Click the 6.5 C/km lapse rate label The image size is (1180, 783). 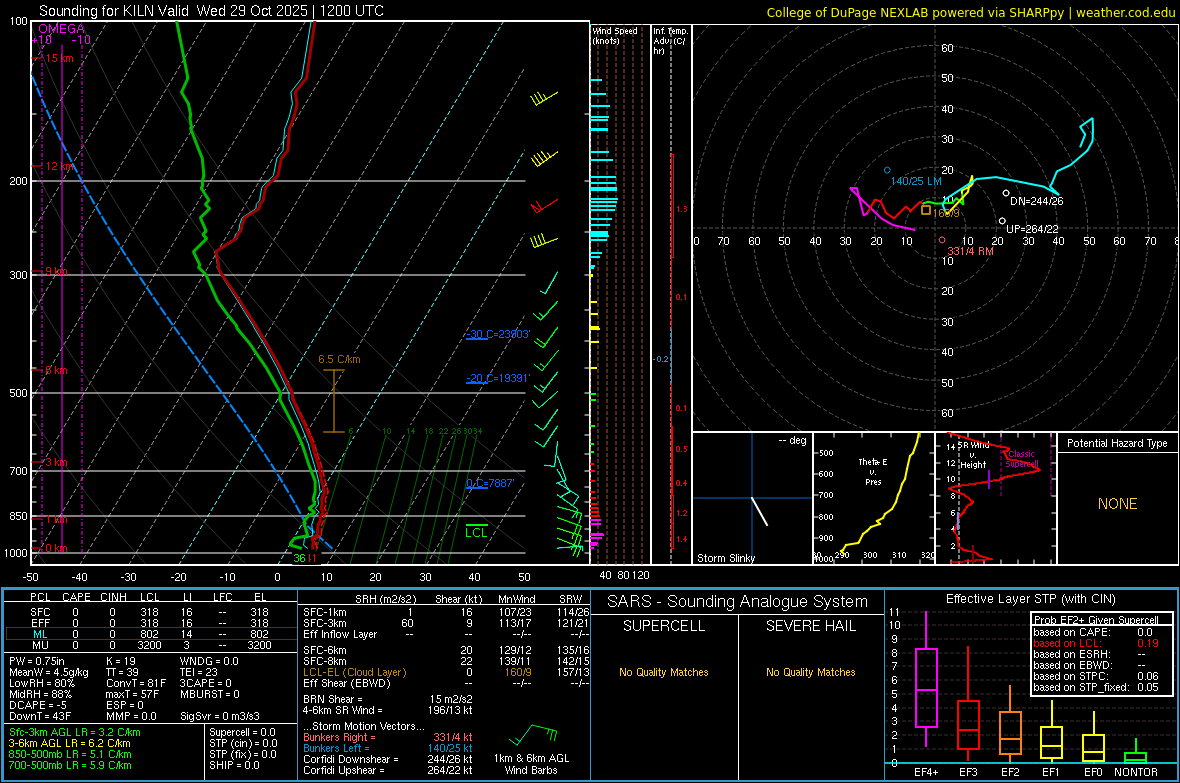pos(339,359)
